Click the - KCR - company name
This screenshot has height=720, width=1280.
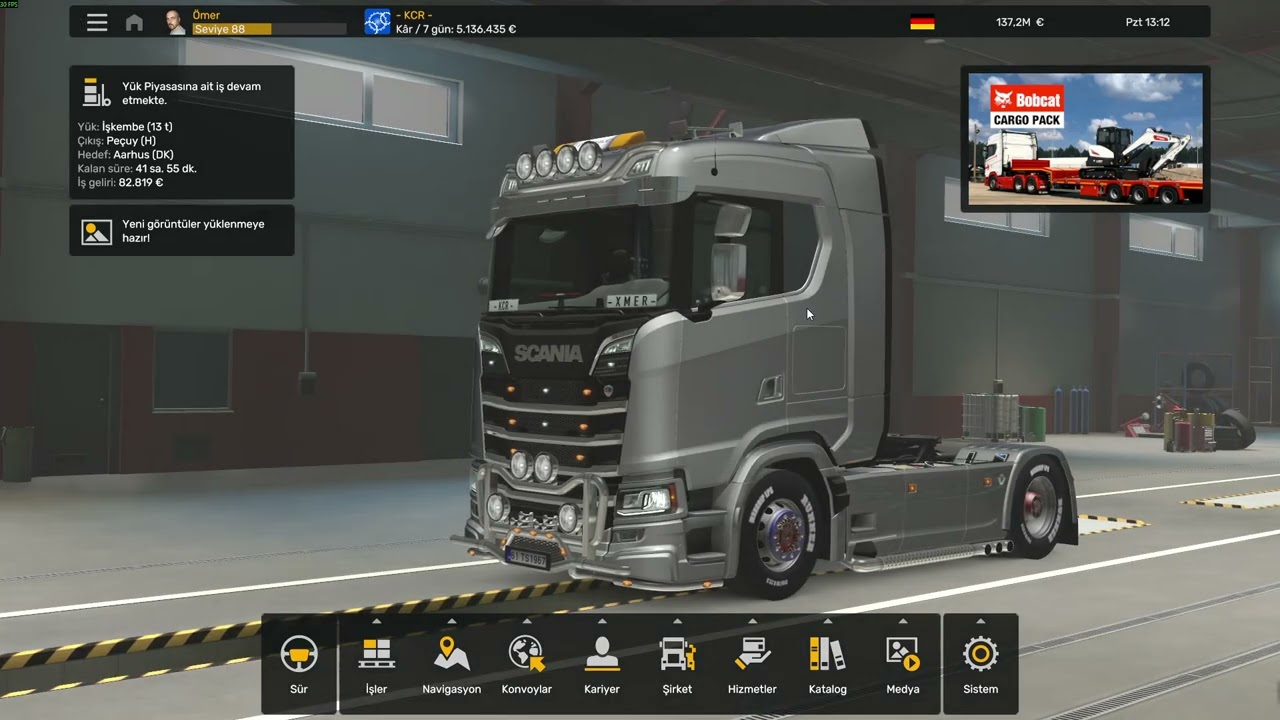(414, 15)
